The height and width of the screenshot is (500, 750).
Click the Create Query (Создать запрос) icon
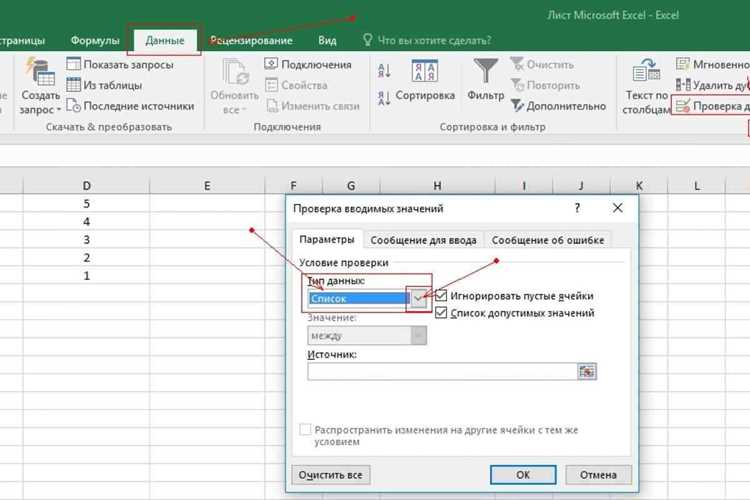tap(40, 72)
